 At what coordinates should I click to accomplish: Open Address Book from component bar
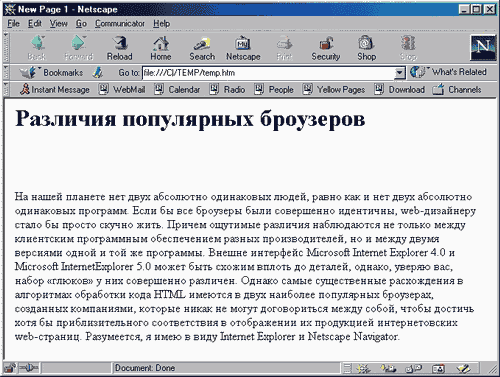click(x=438, y=368)
